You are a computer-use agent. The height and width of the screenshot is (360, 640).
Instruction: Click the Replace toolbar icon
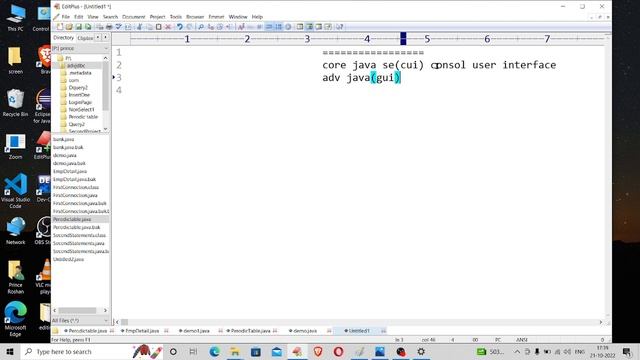coord(211,27)
